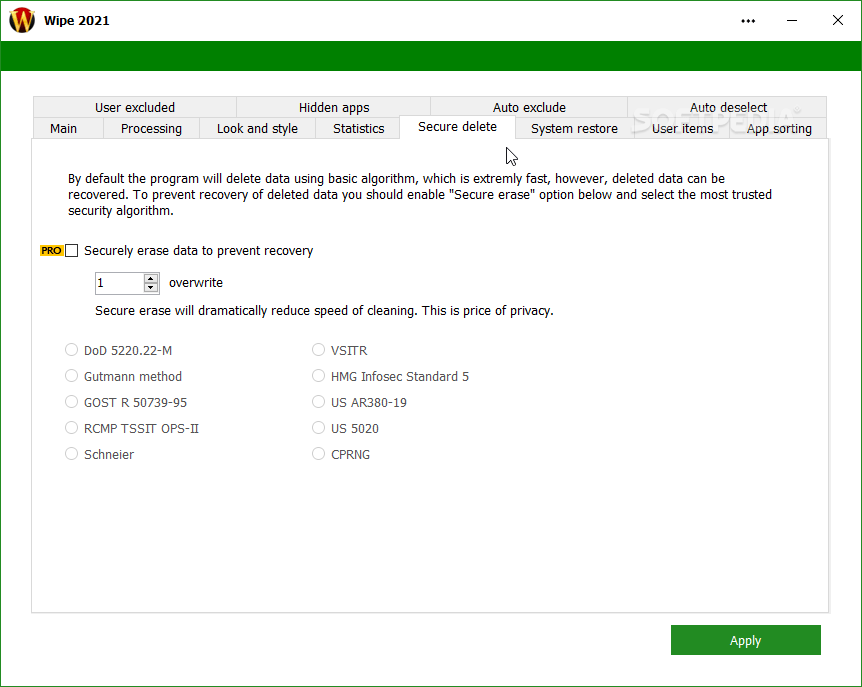Click the 'overwrite' label text
Image resolution: width=862 pixels, height=687 pixels.
196,282
